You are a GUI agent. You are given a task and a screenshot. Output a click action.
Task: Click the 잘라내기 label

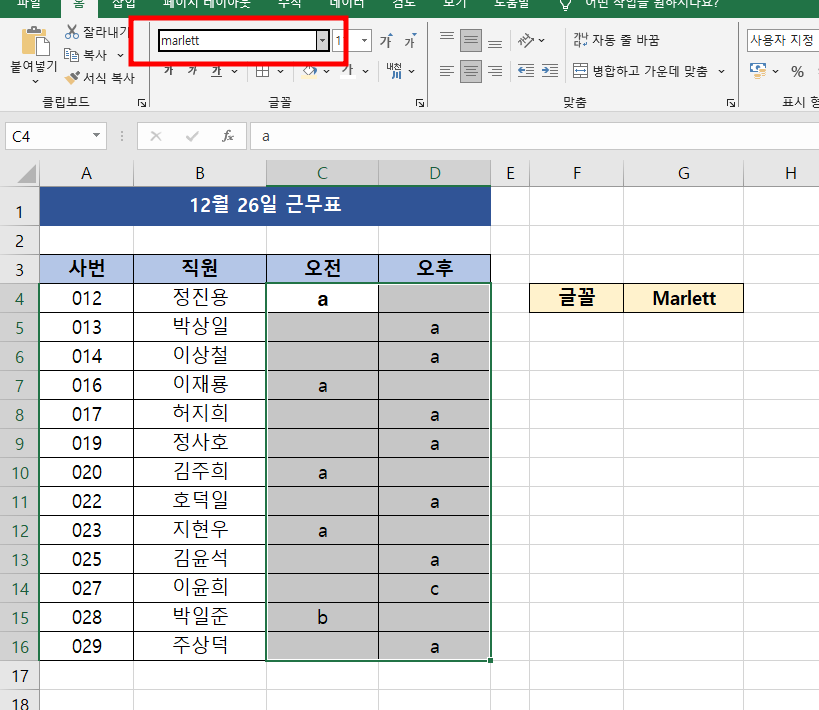tap(106, 32)
